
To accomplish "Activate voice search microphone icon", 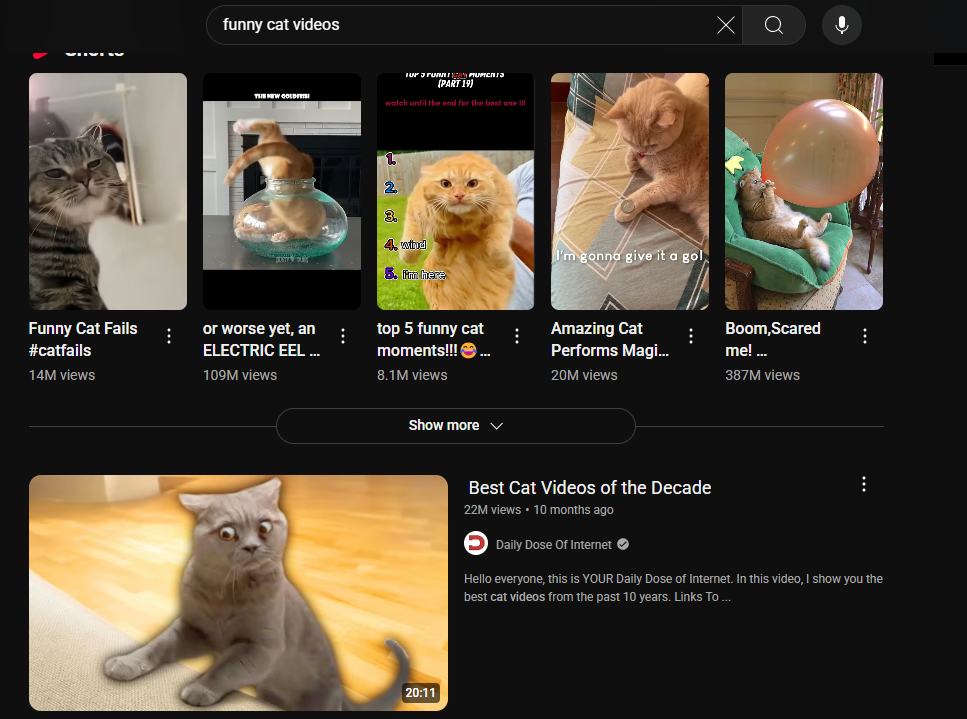I will click(x=842, y=25).
